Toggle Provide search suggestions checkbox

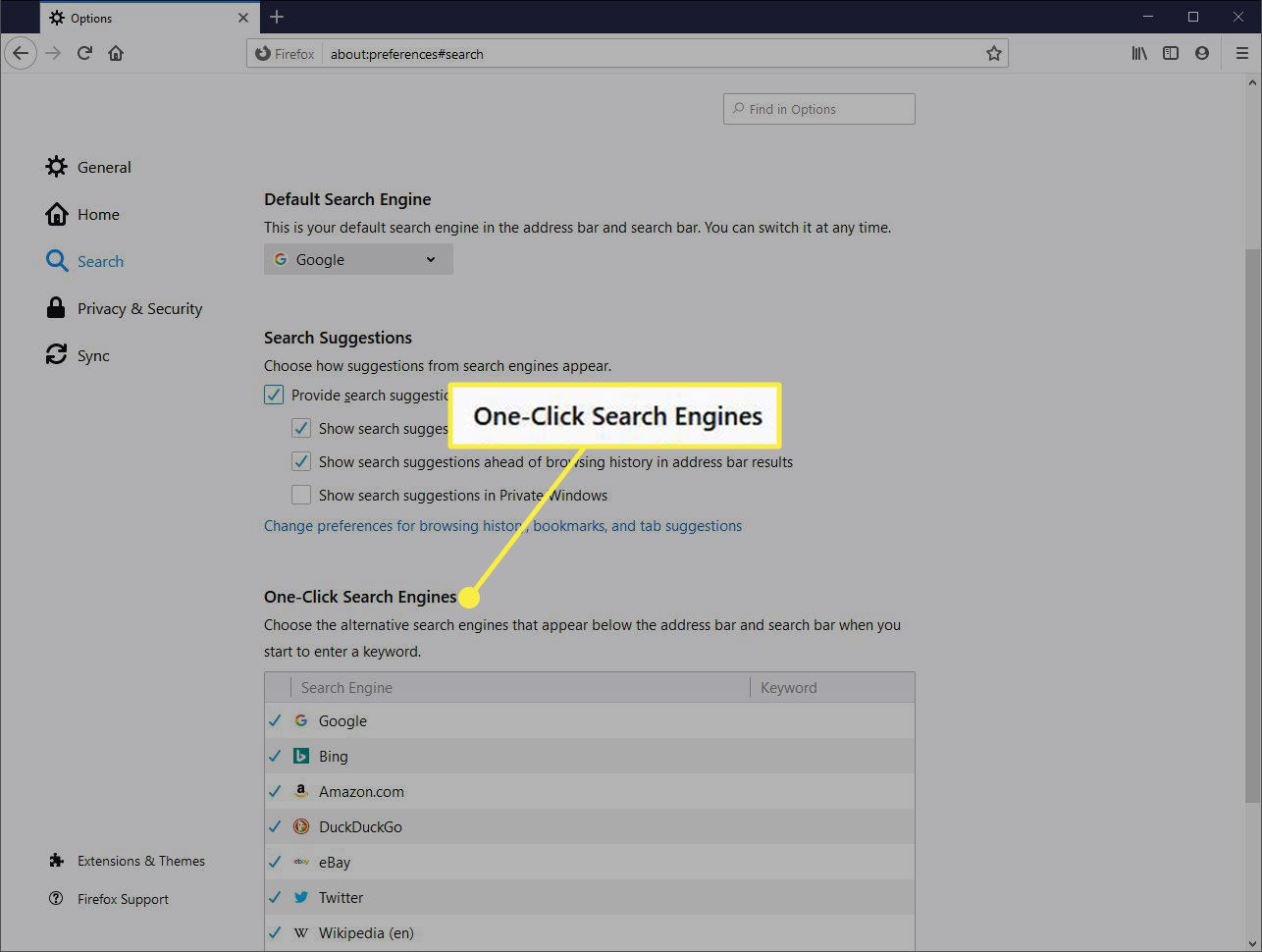[x=274, y=396]
